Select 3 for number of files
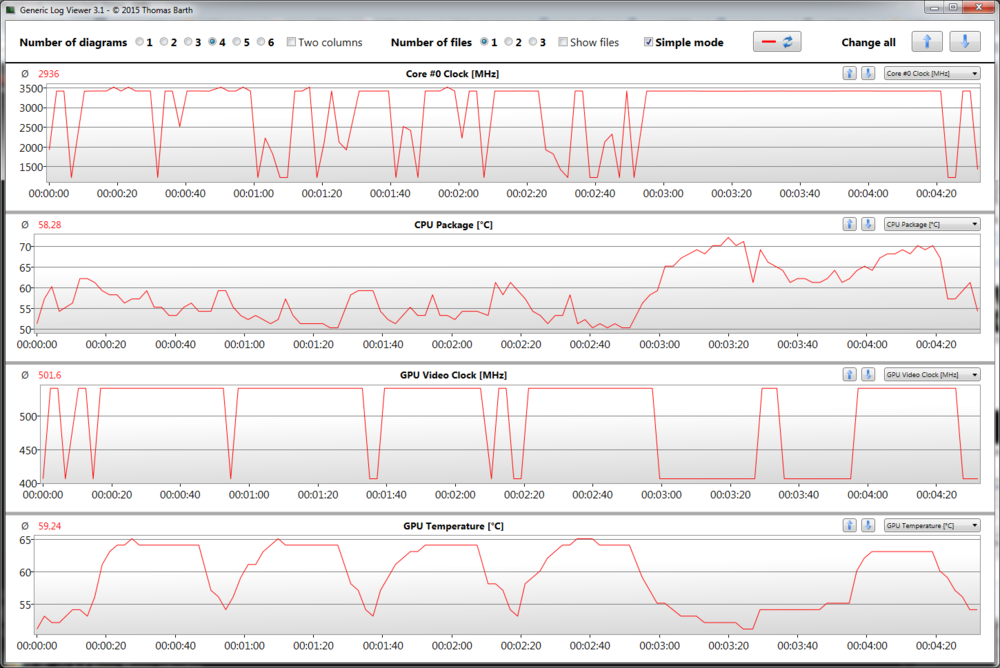The image size is (1000, 668). pos(533,43)
